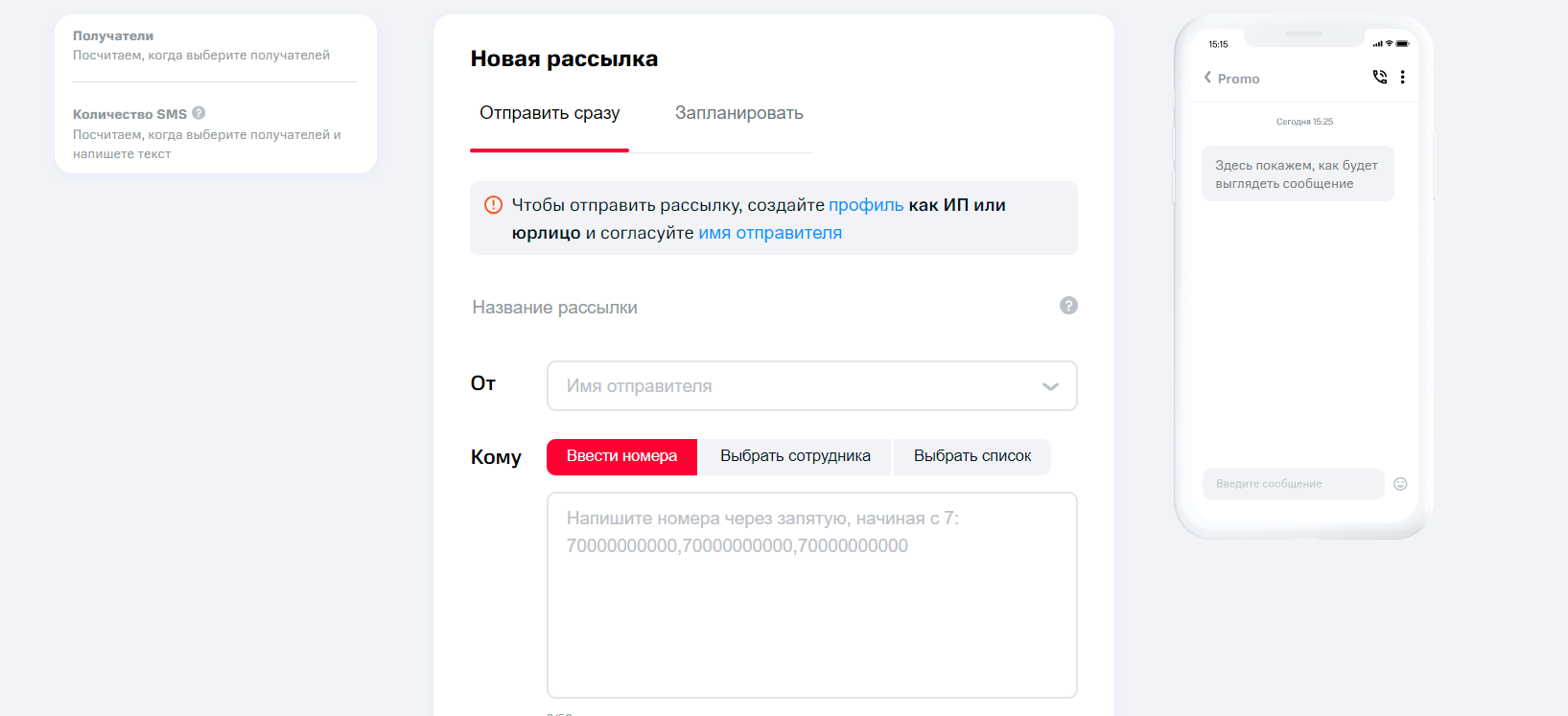1568x716 pixels.
Task: Click the chevron arrow in sender field
Action: pos(1050,386)
